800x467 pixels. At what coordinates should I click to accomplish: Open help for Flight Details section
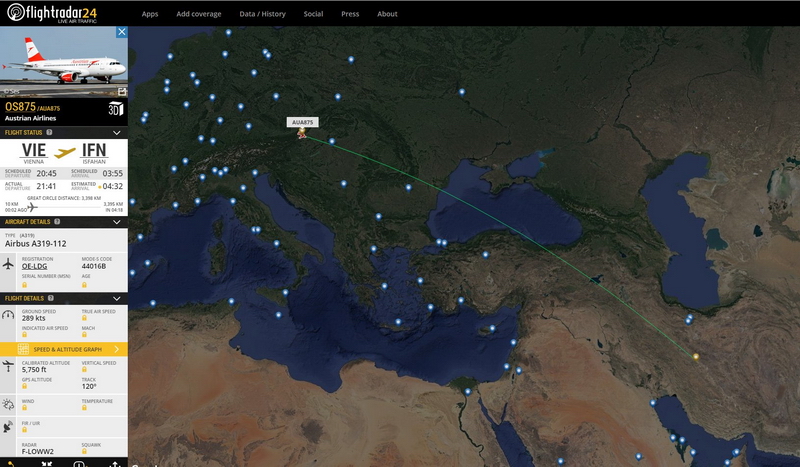tap(51, 298)
